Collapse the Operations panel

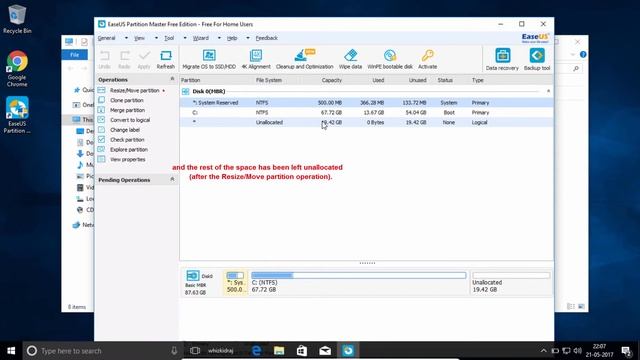coord(172,79)
